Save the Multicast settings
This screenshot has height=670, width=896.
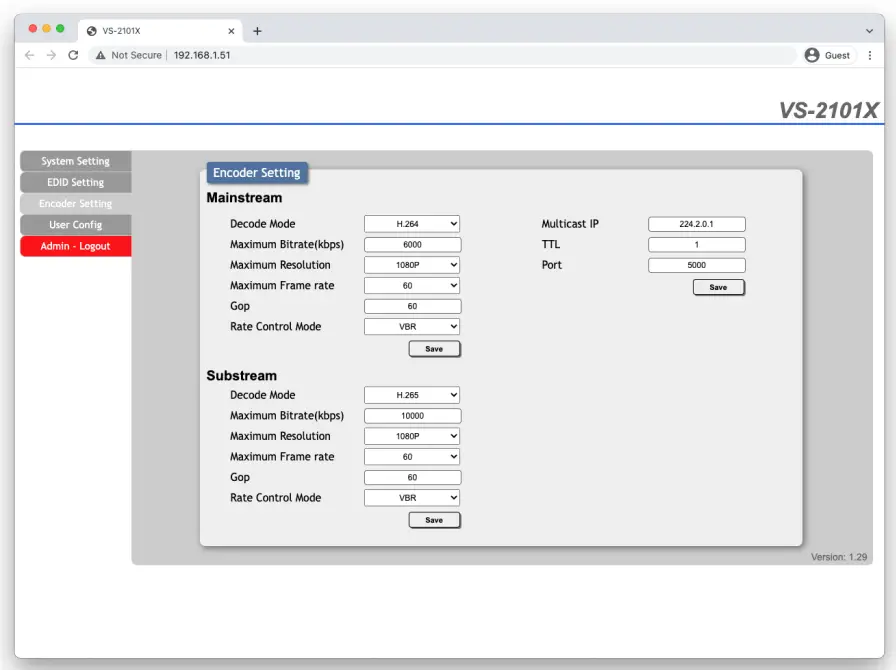tap(718, 287)
